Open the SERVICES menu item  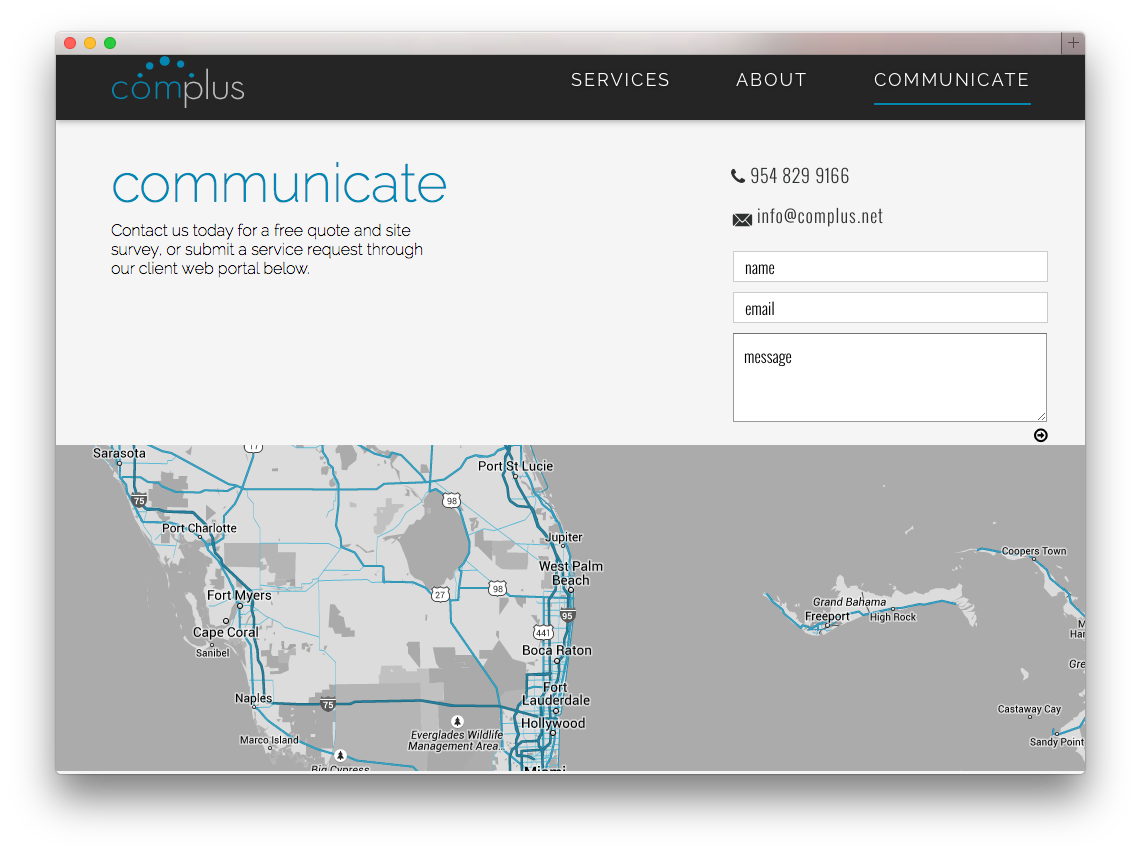pos(620,80)
